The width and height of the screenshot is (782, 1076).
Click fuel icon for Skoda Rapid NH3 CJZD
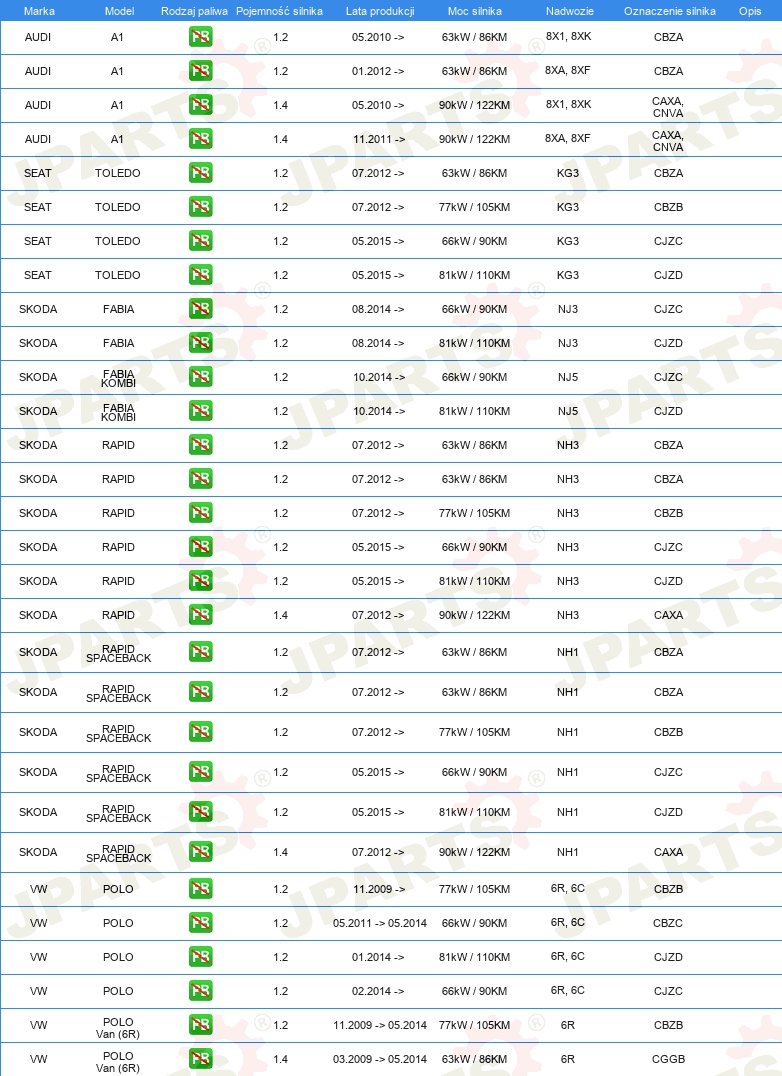(200, 581)
